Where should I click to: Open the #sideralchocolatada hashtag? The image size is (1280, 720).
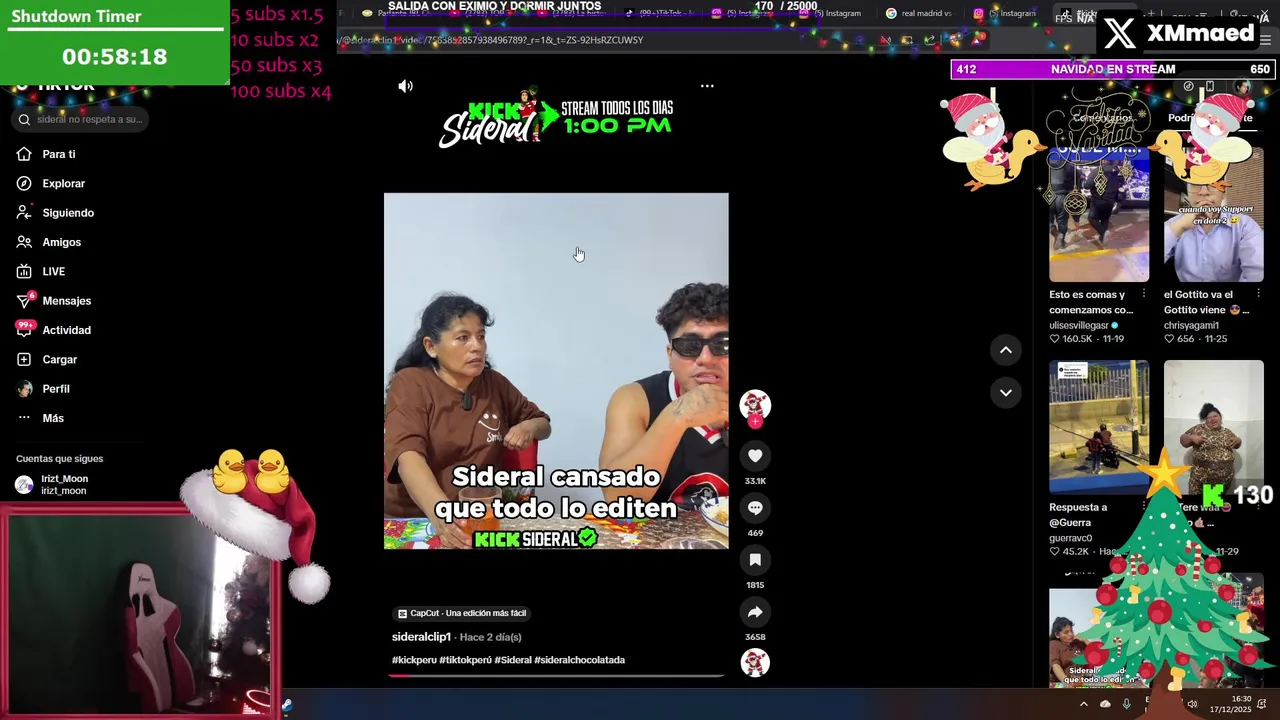pos(579,660)
